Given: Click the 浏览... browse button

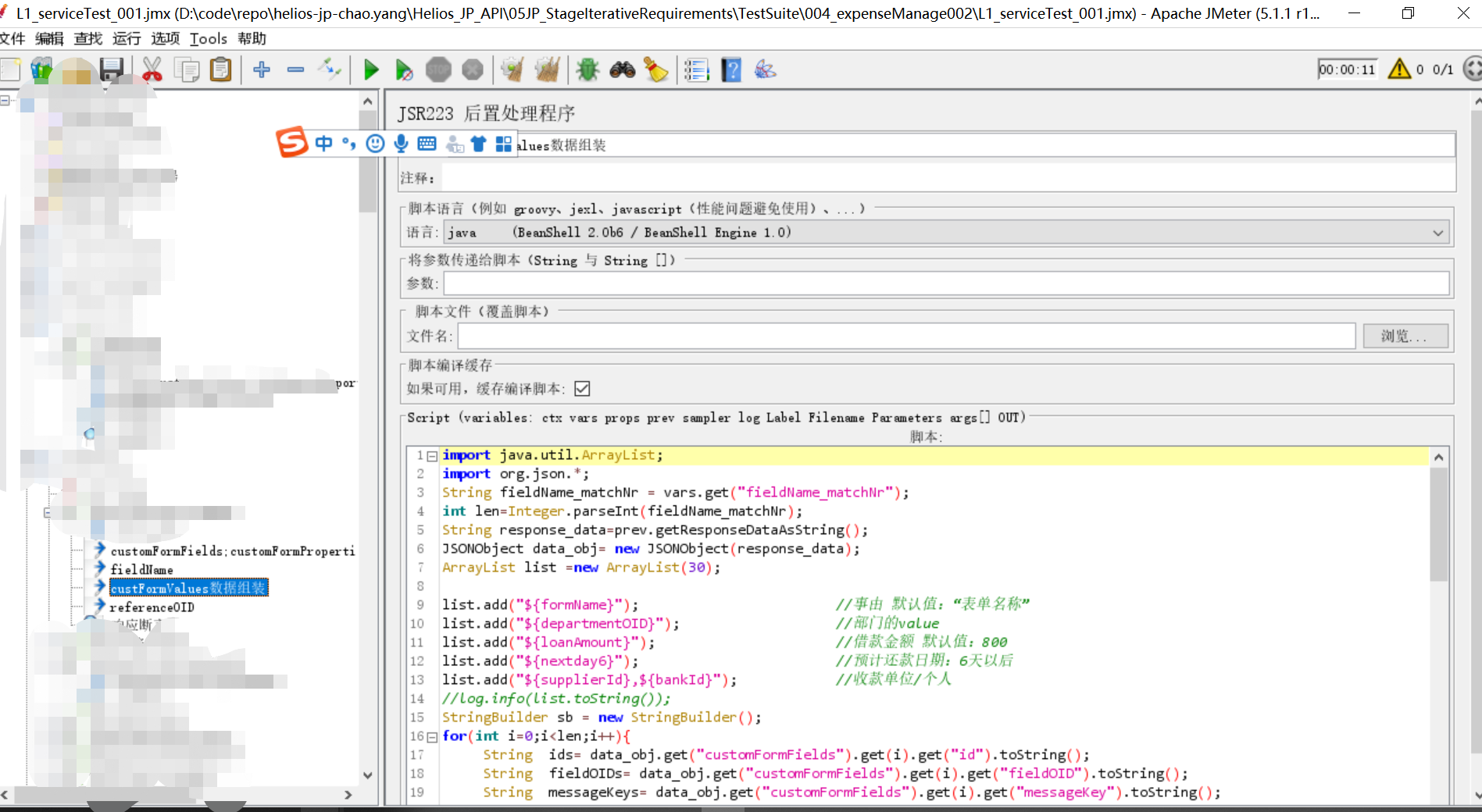Looking at the screenshot, I should point(1405,336).
